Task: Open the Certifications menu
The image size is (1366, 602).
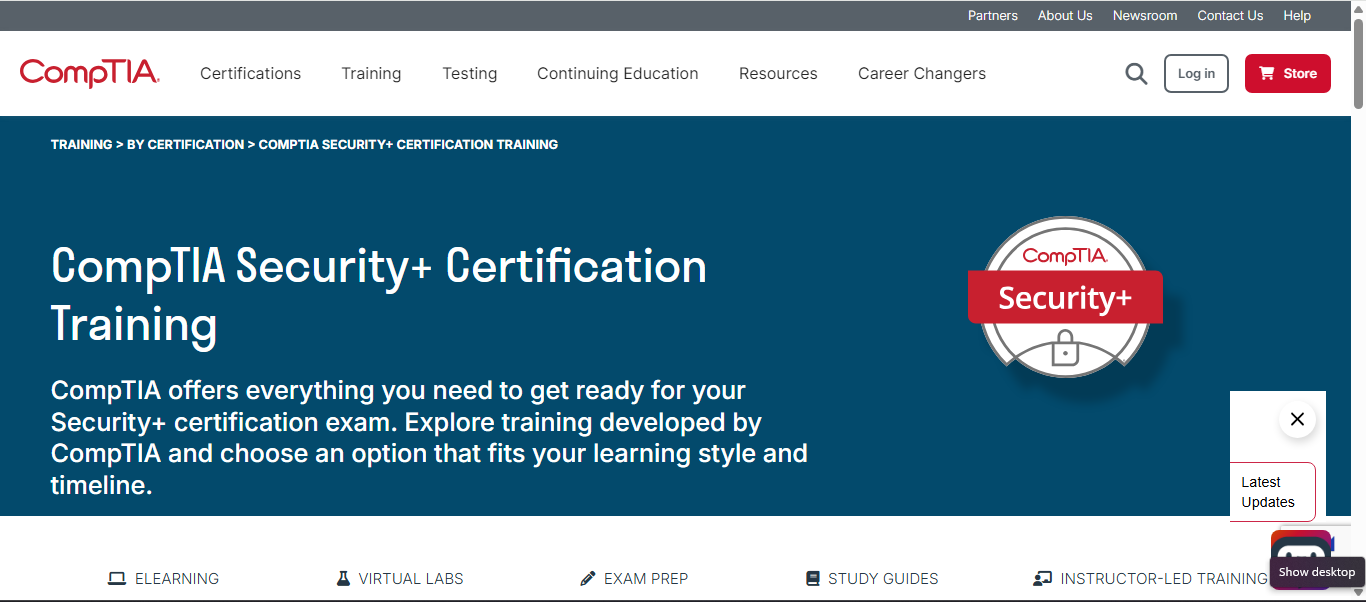Action: [x=250, y=74]
